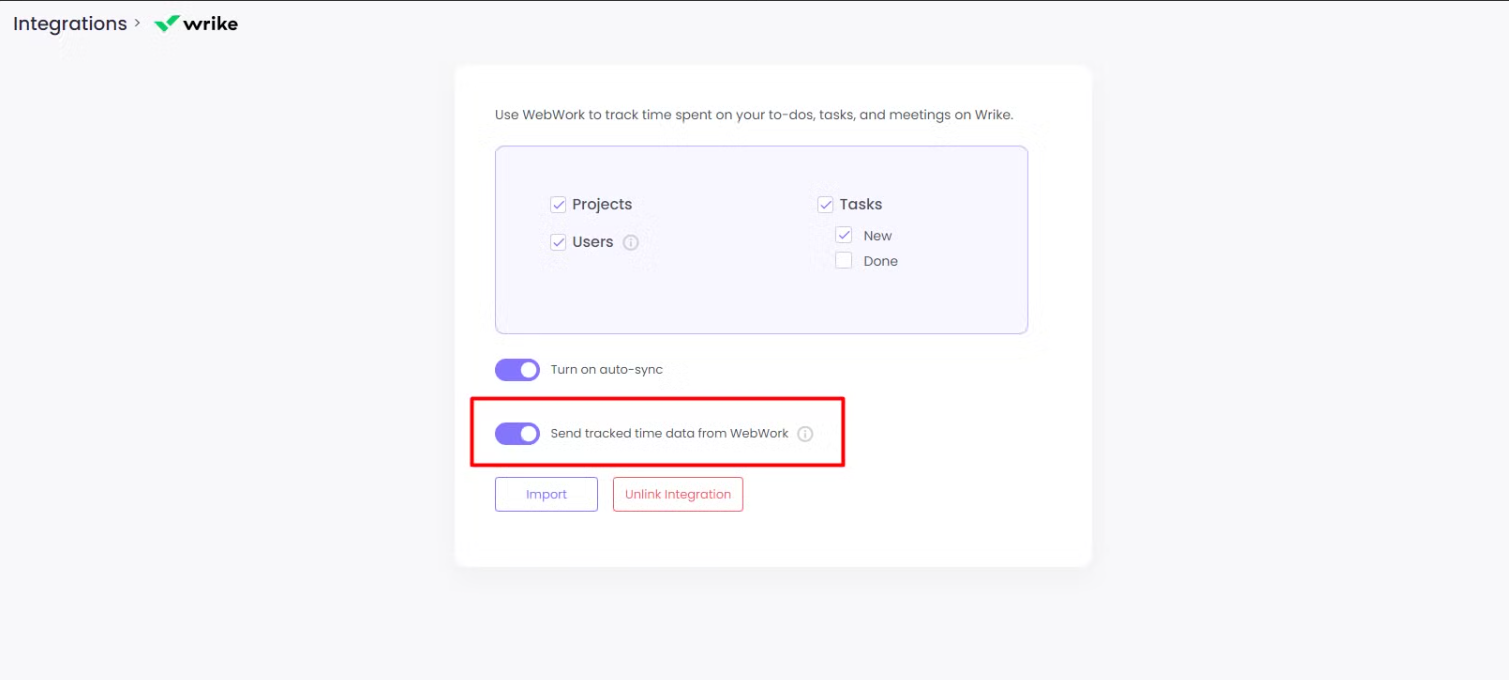Uncheck the Projects checkbox

tap(558, 205)
